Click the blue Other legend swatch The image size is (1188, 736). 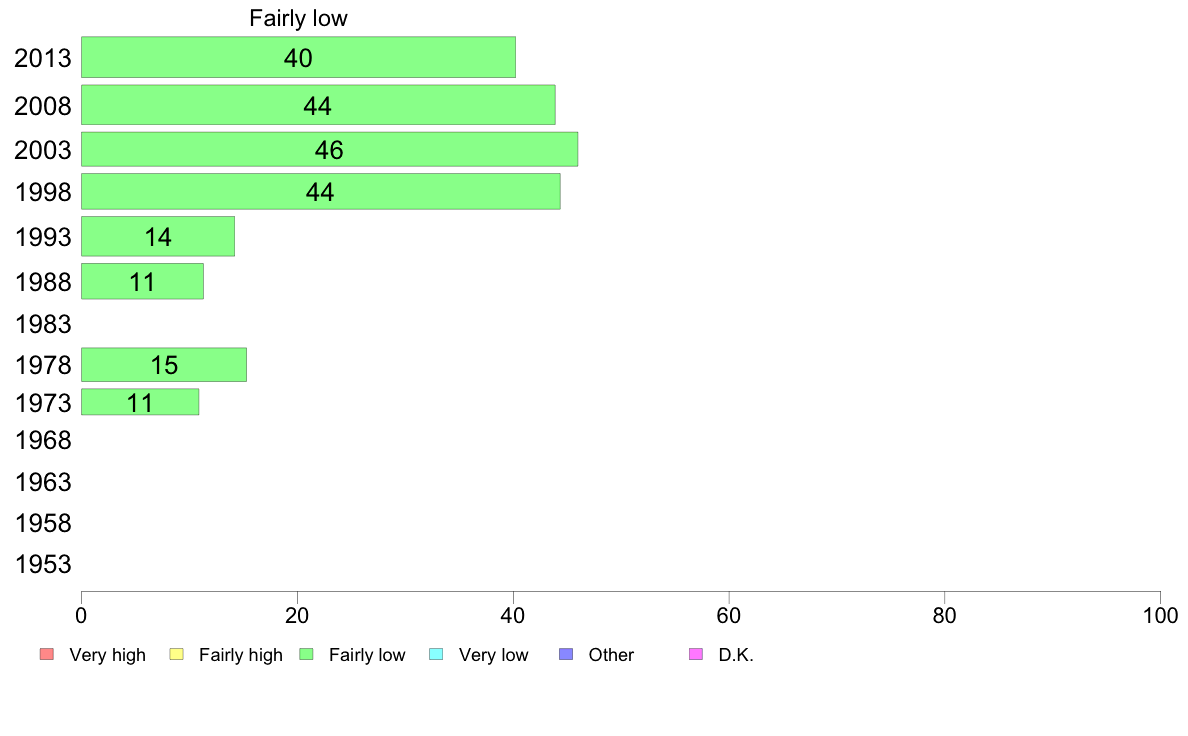[x=566, y=654]
